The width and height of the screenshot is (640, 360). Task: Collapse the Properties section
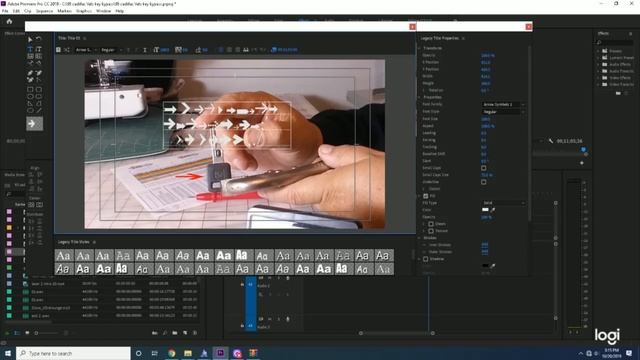click(420, 97)
